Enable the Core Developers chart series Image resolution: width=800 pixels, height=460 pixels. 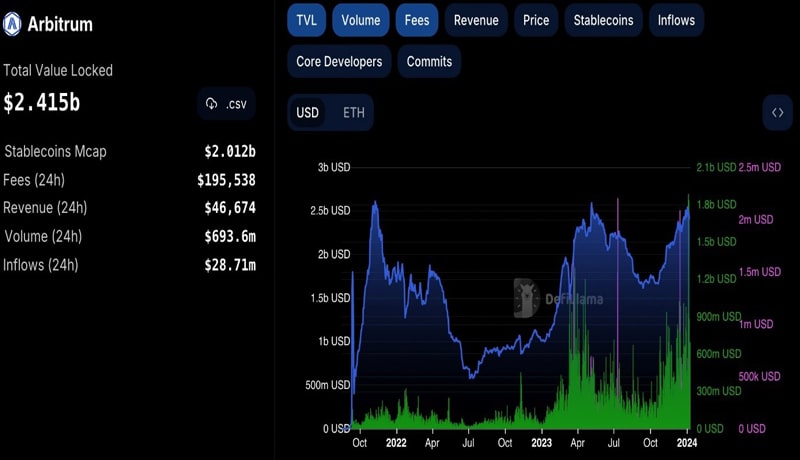pos(339,62)
